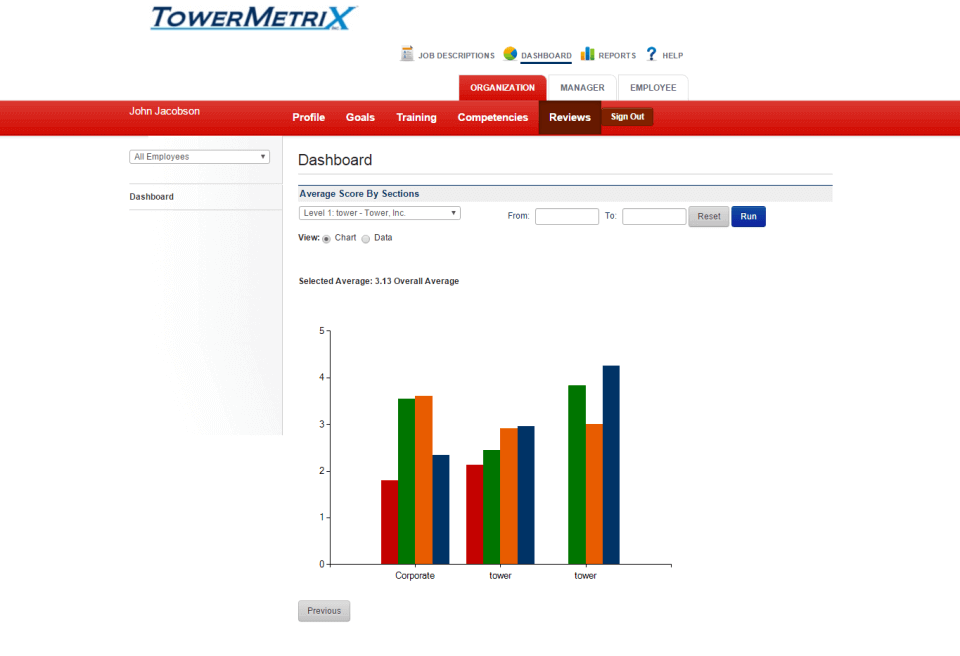
Task: Open the Competencies menu
Action: [x=492, y=117]
